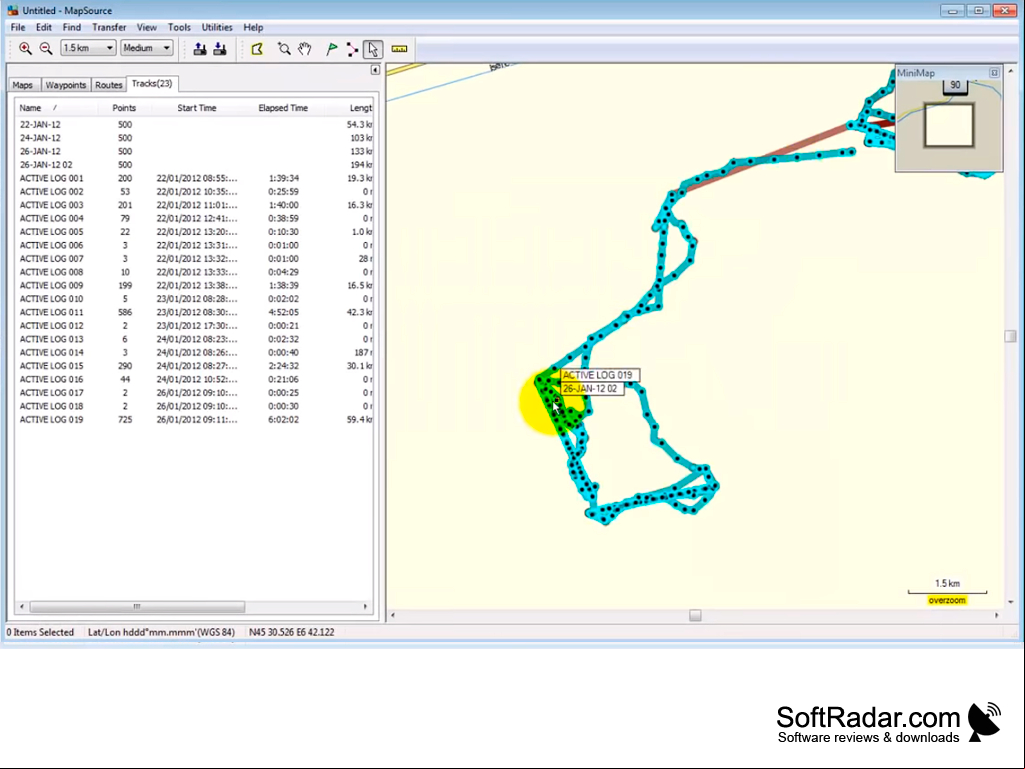This screenshot has width=1025, height=769.
Task: Select ACTIVE LOG 005 track row
Action: pos(194,231)
